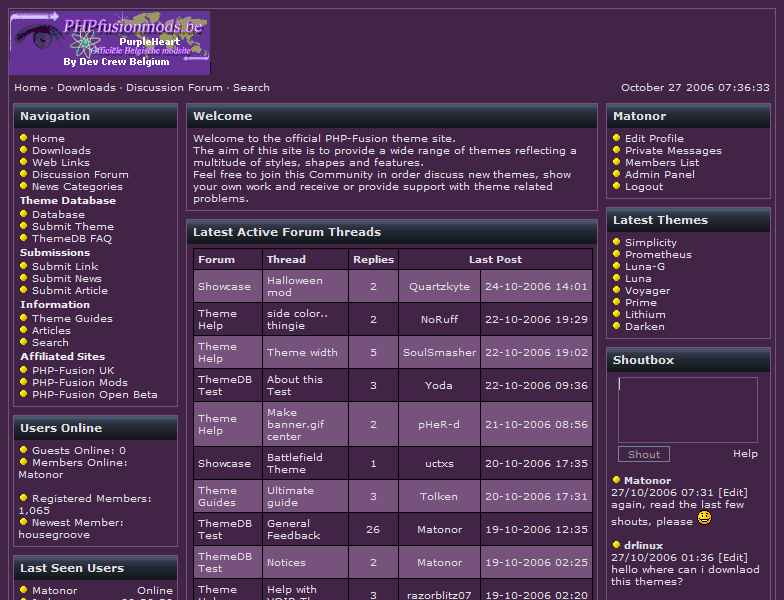784x600 pixels.
Task: View uctxs's profile in Last Post column
Action: click(439, 464)
